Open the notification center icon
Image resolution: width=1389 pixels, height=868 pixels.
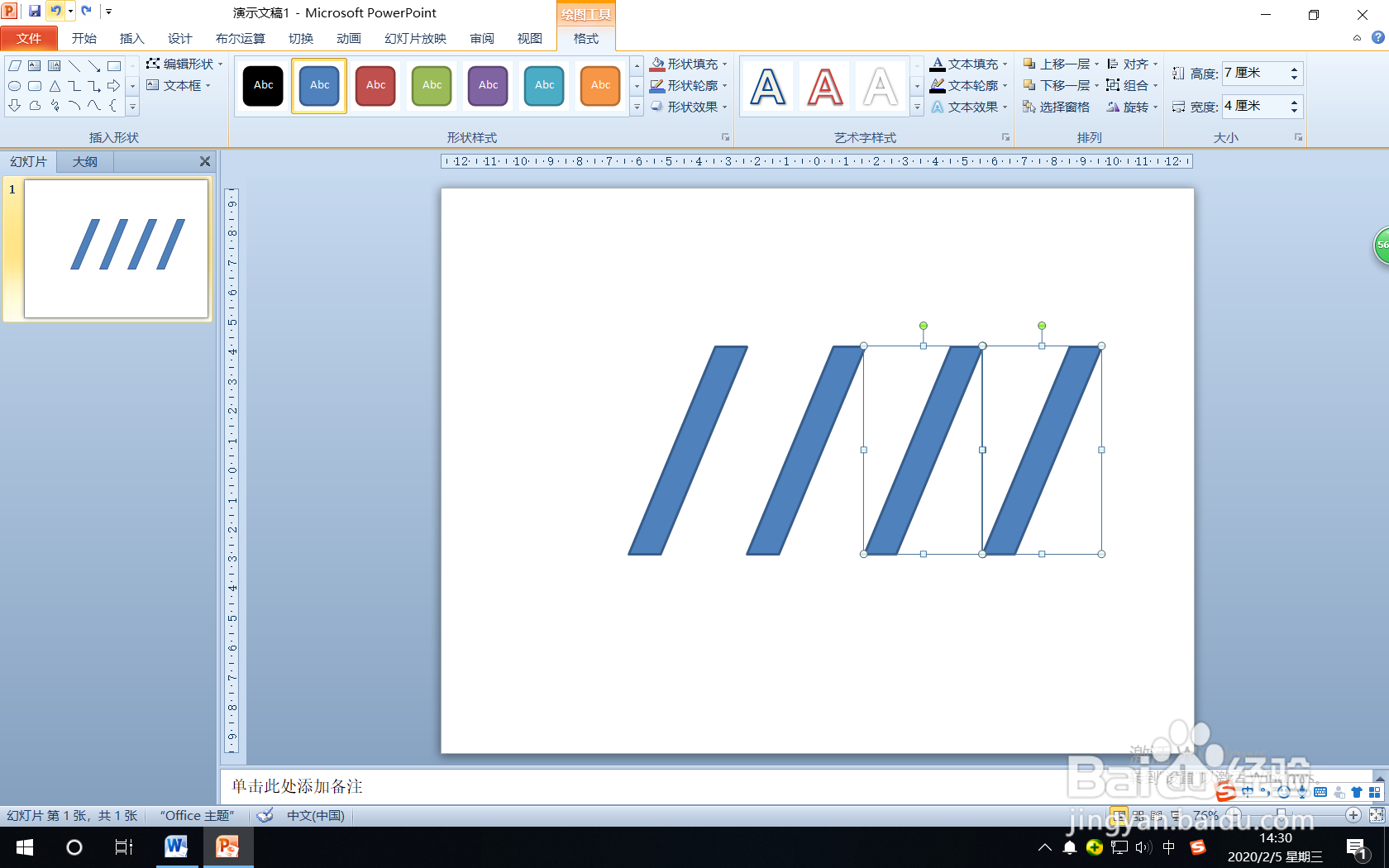(1356, 848)
